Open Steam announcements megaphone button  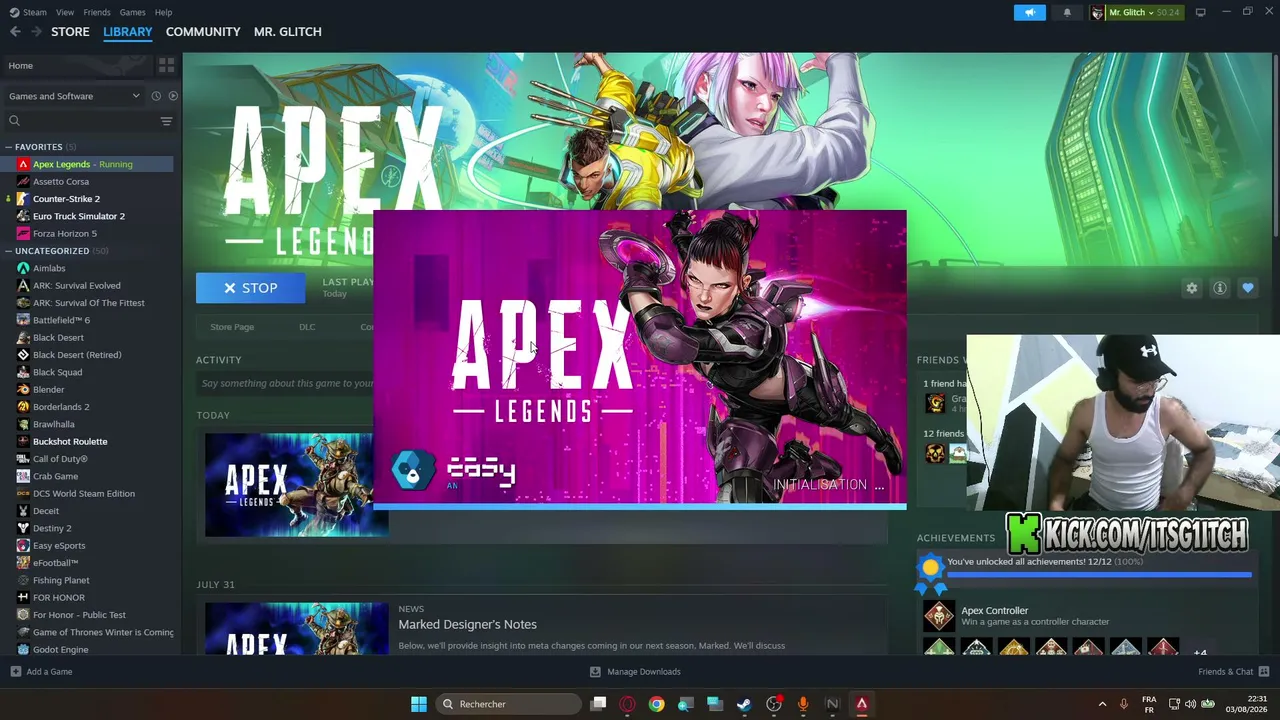point(1030,12)
